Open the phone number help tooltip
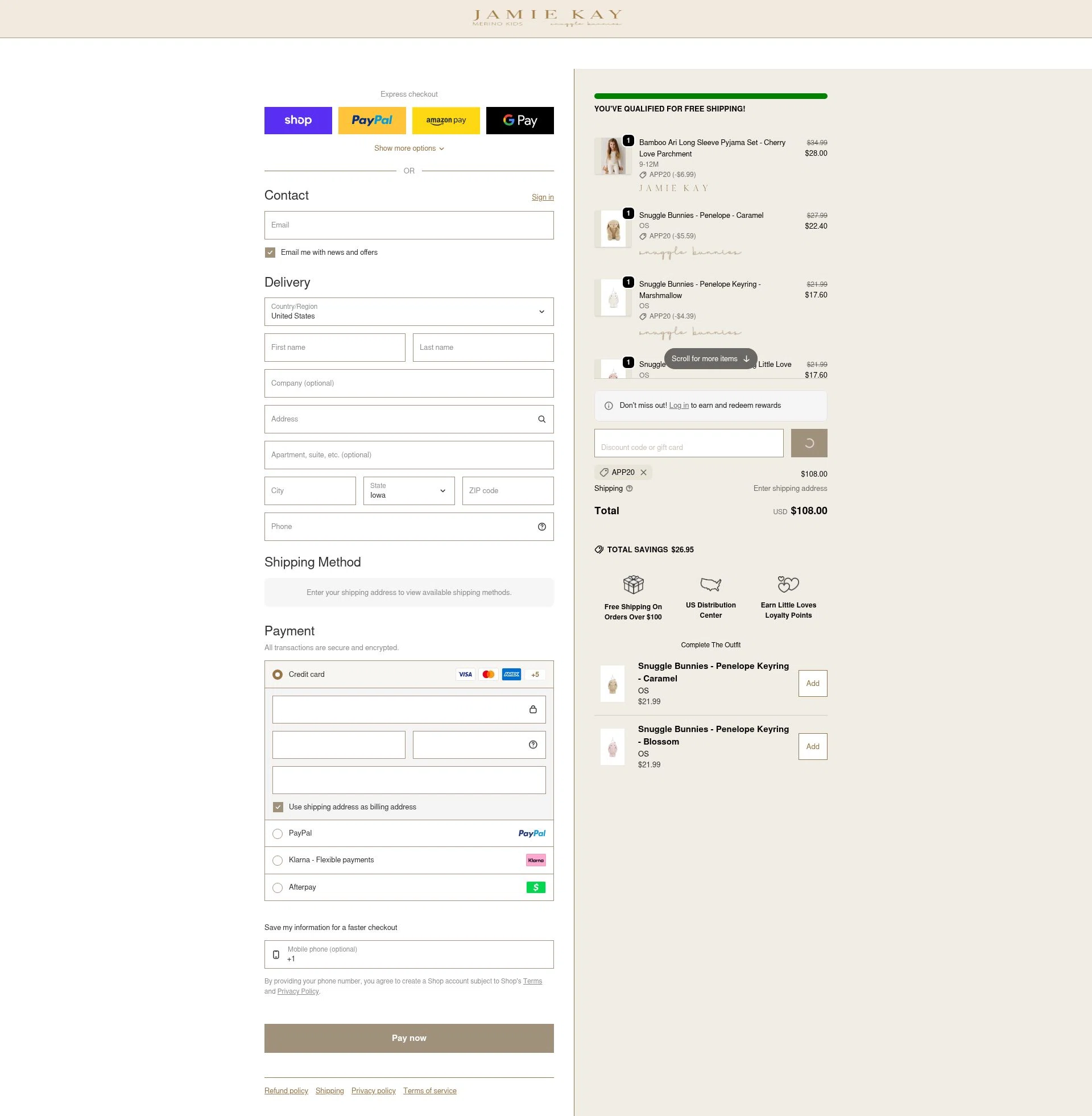 tap(541, 527)
